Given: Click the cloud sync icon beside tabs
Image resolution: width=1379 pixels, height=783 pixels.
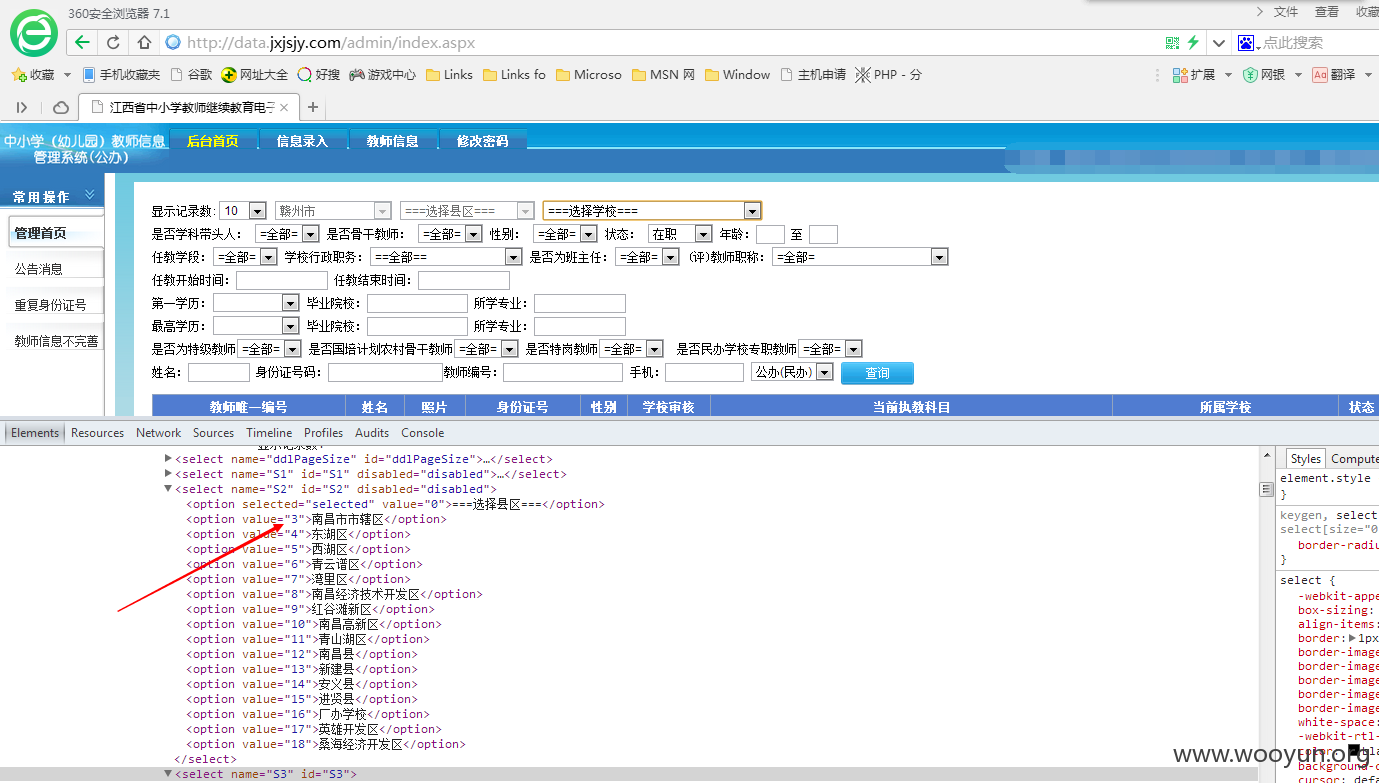Looking at the screenshot, I should (61, 107).
